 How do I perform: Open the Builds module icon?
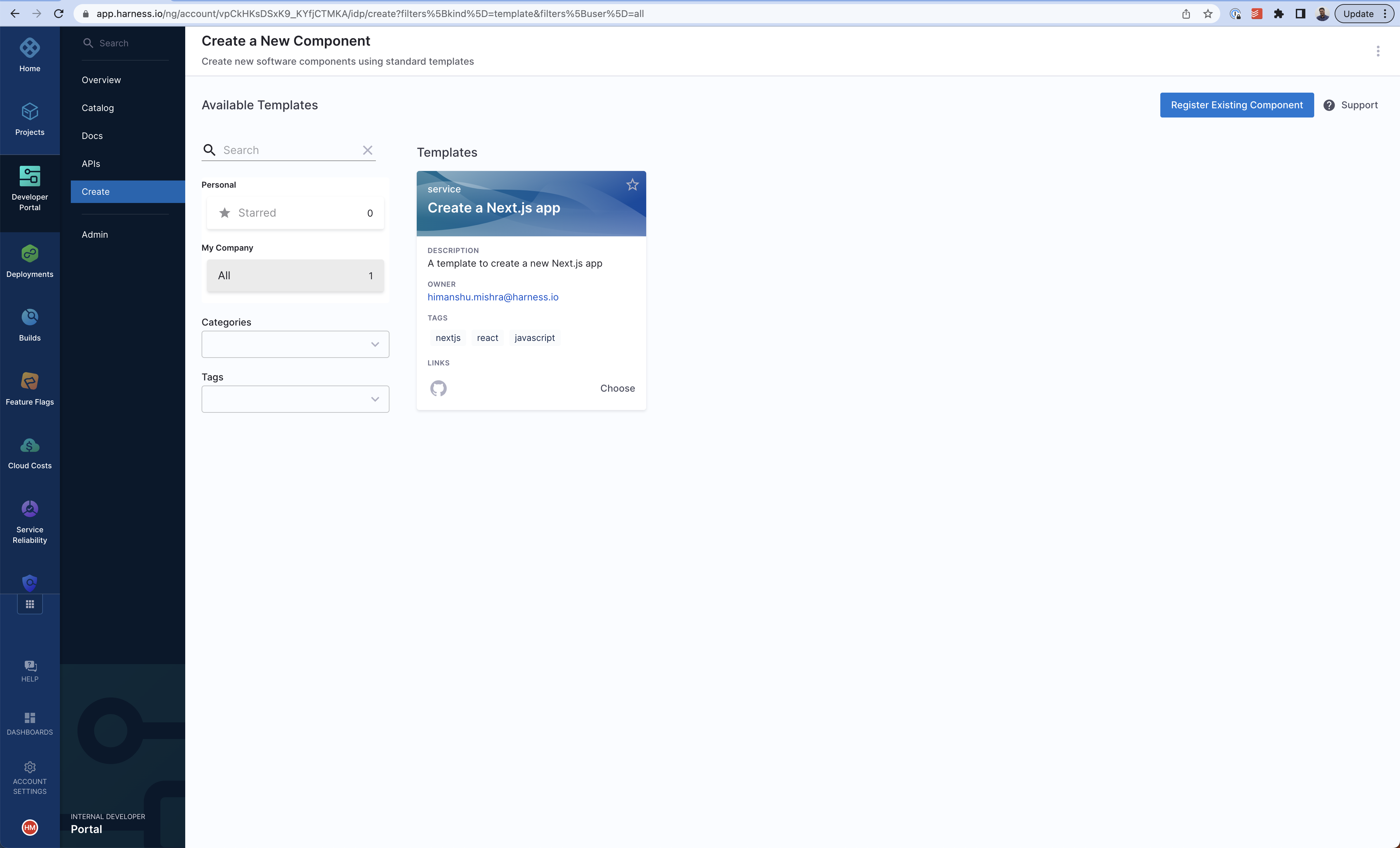(30, 317)
